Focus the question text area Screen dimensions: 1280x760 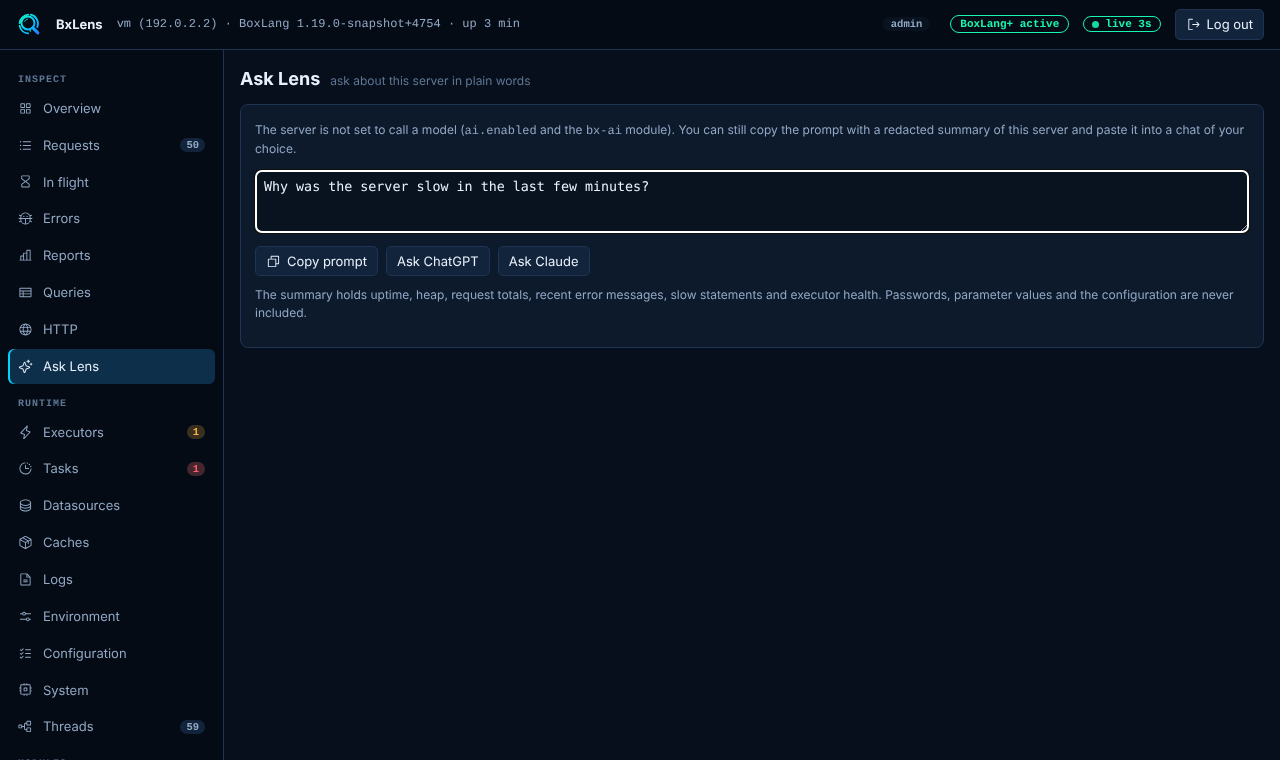click(752, 201)
